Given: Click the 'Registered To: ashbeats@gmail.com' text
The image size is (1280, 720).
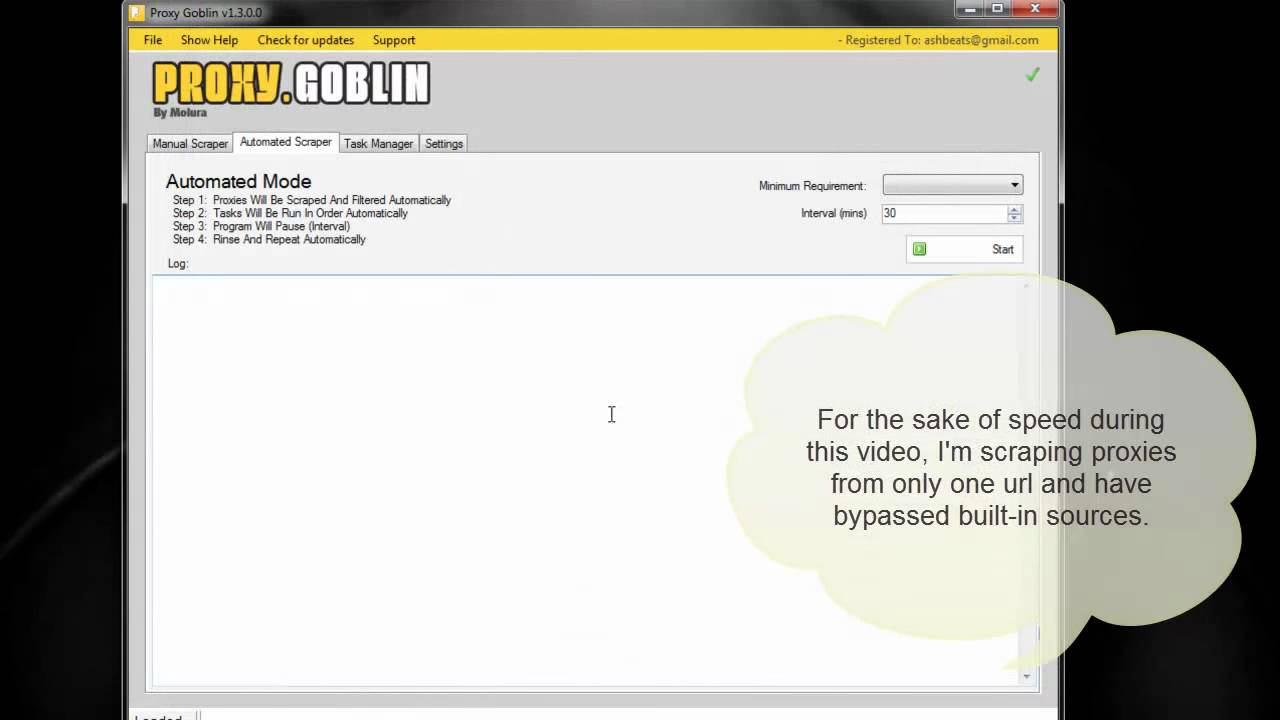Looking at the screenshot, I should tap(942, 40).
